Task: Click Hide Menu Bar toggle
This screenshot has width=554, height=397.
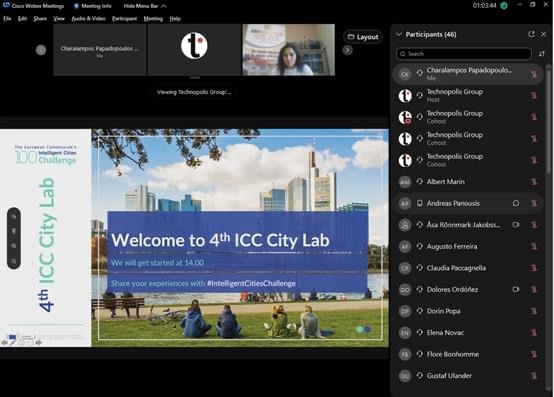Action: 145,6
